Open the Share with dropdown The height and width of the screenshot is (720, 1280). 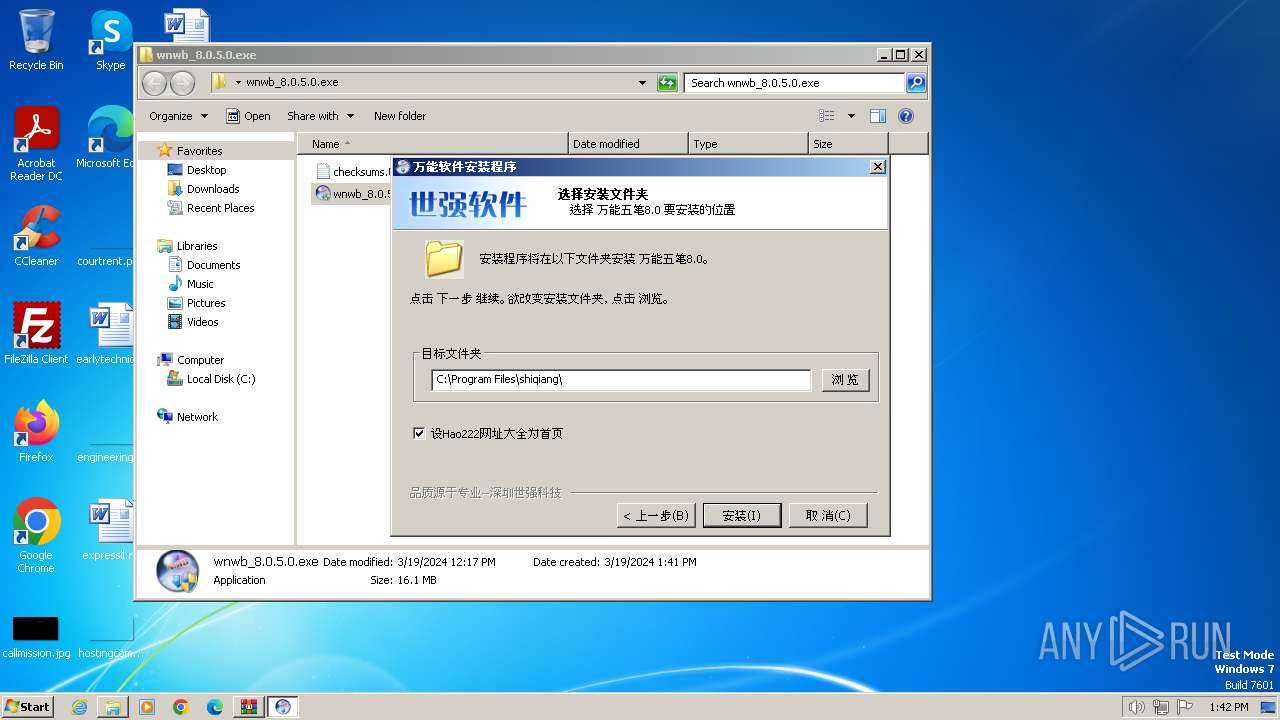click(320, 116)
